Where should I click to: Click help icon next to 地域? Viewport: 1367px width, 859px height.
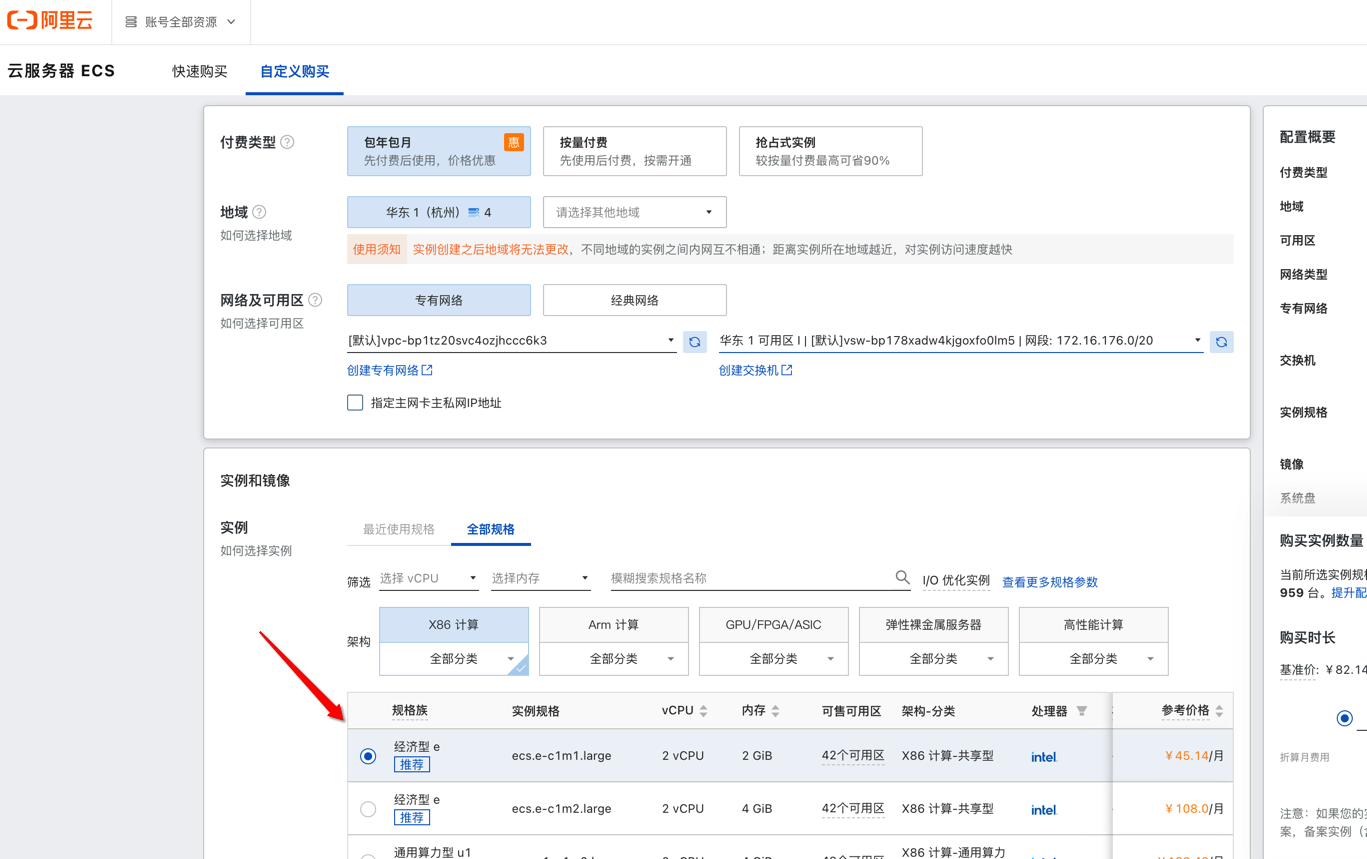pos(259,212)
